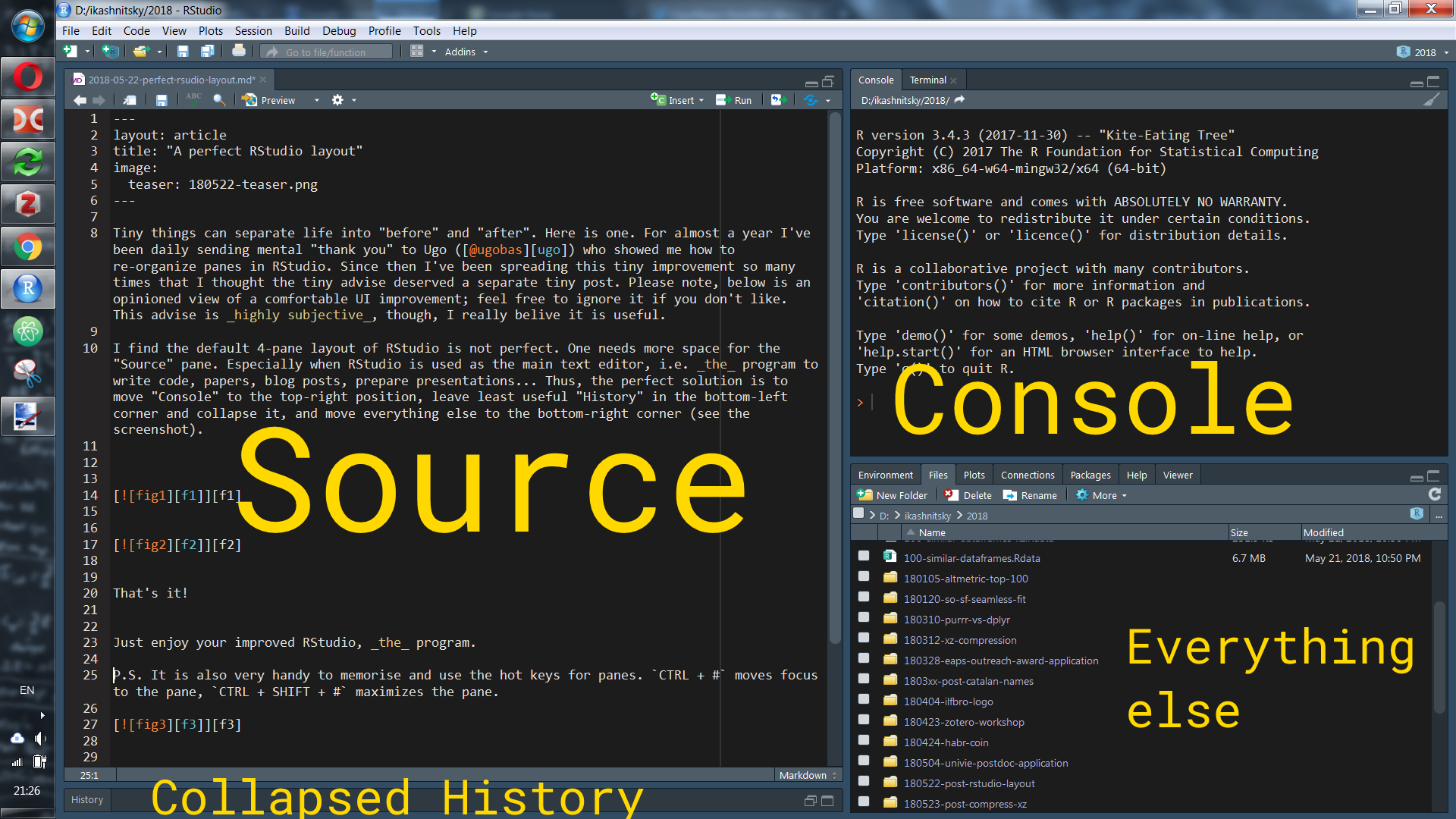Click the Run button

pos(734,100)
